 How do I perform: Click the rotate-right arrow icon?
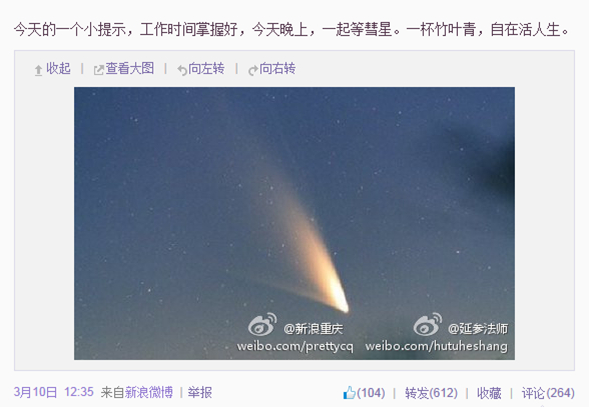pos(253,70)
